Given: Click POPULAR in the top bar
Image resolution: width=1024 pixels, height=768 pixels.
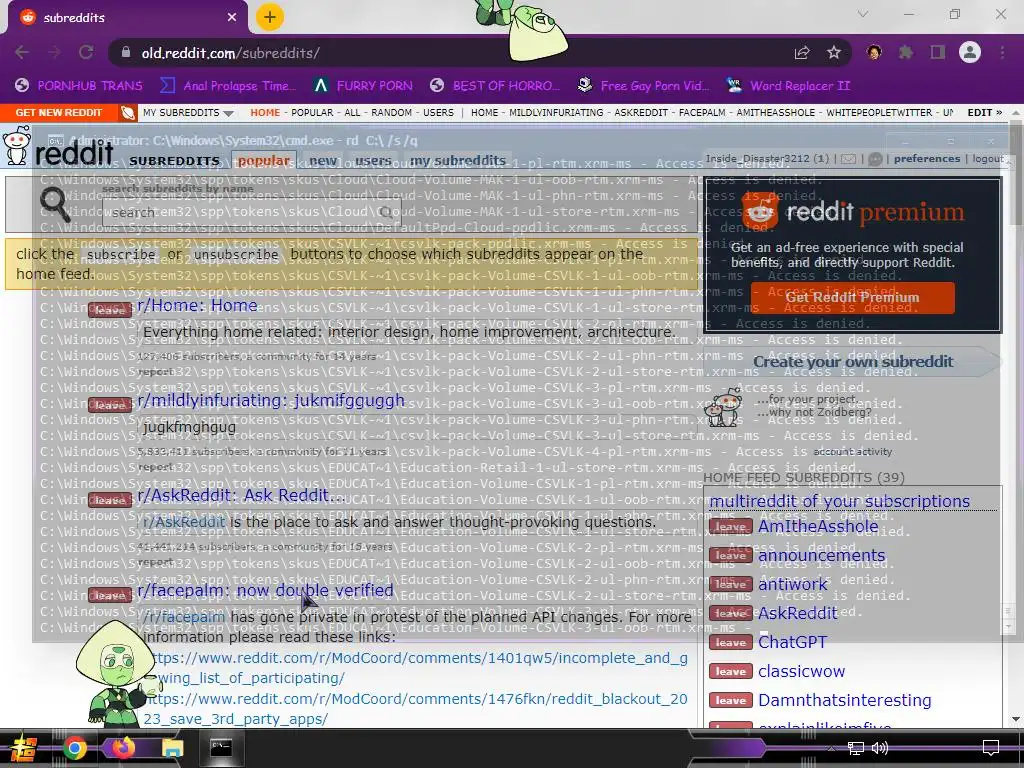Looking at the screenshot, I should pyautogui.click(x=312, y=112).
